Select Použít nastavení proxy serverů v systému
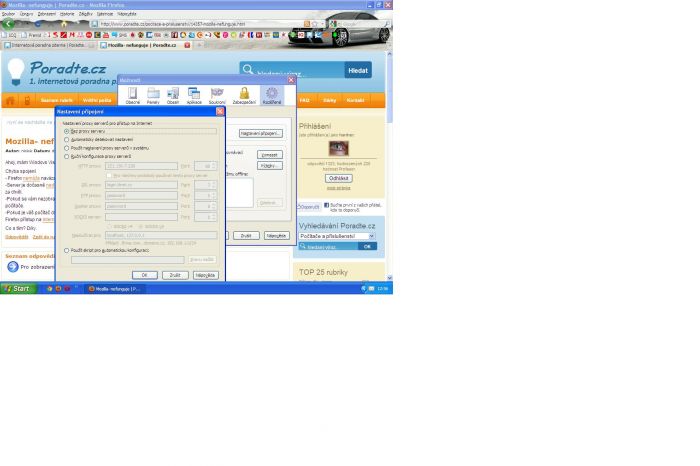Screen dimensions: 700x466 coord(67,148)
